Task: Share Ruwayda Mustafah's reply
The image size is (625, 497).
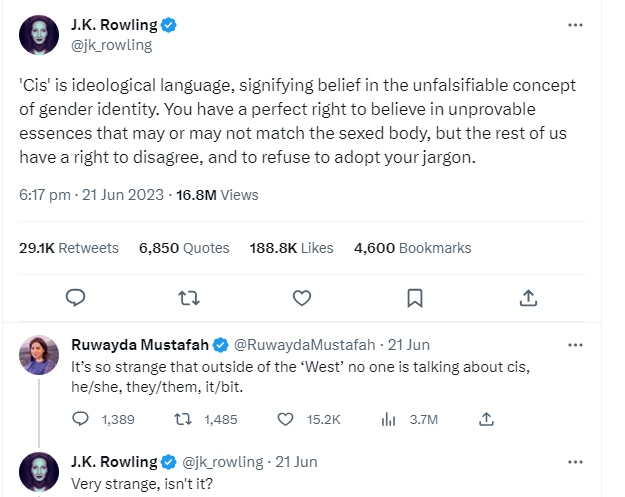Action: (x=487, y=420)
